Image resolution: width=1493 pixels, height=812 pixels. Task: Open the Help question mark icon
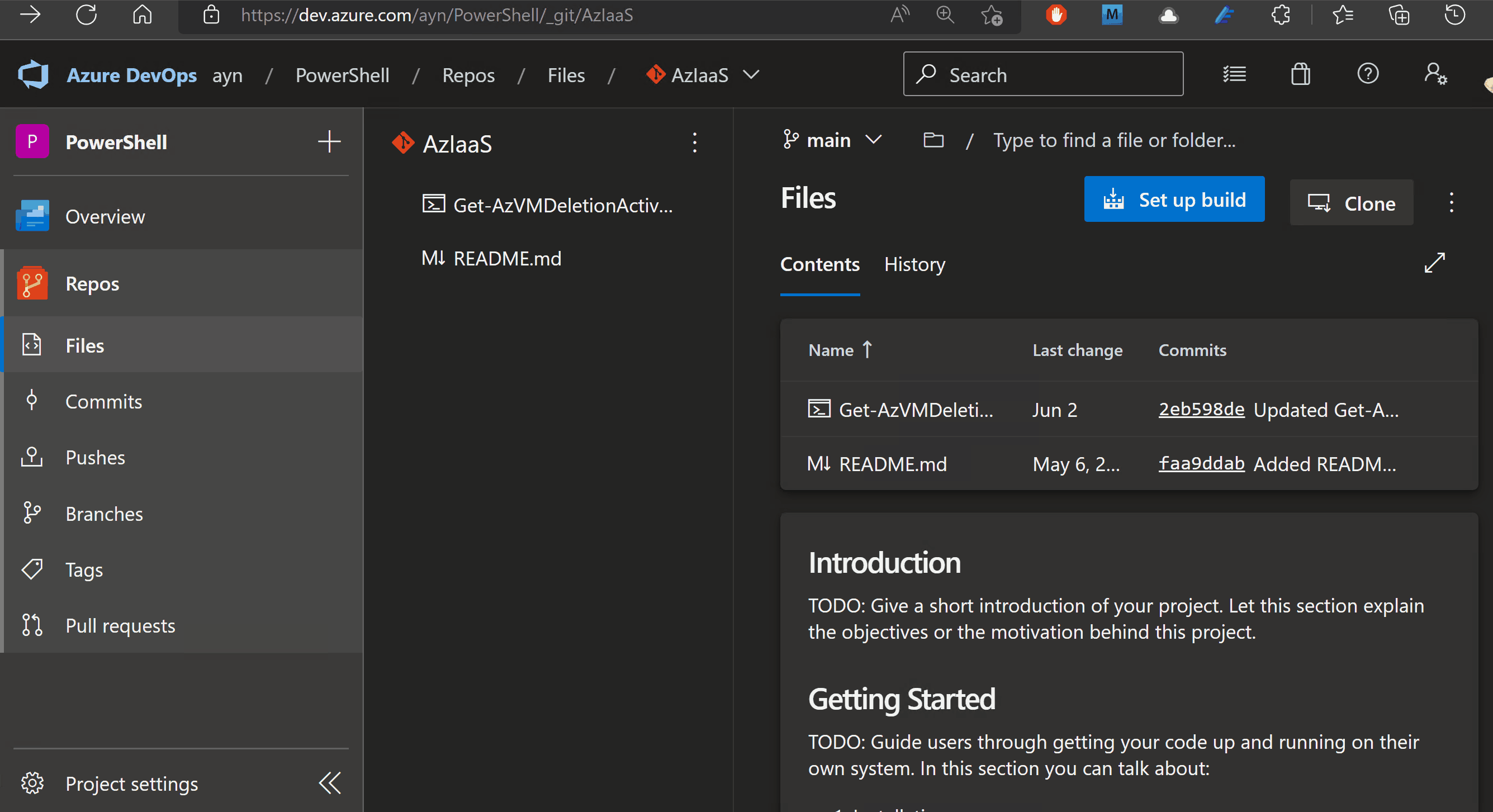[1368, 74]
